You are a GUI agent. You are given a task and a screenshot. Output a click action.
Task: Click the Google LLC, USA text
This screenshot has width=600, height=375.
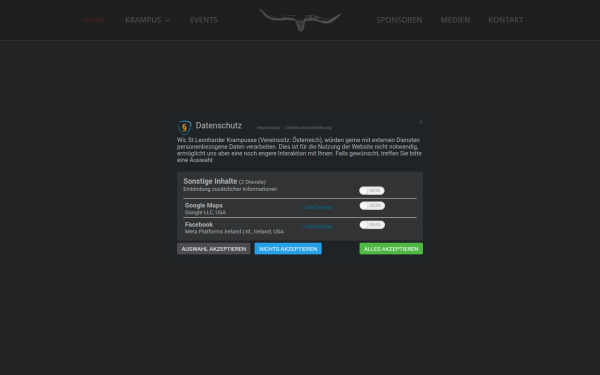pos(205,212)
